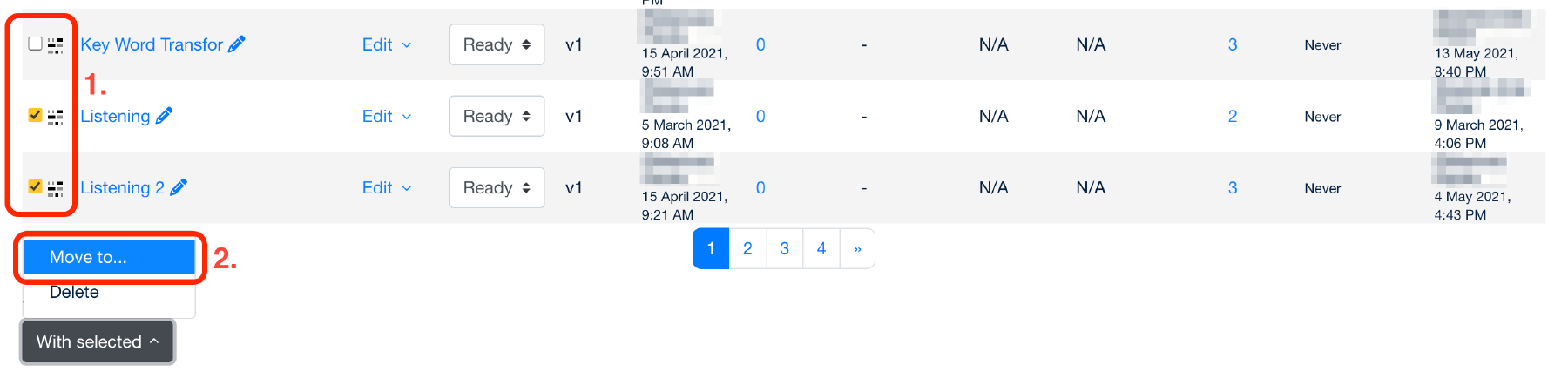
Task: Uncheck the Listening question checkbox
Action: 35,115
